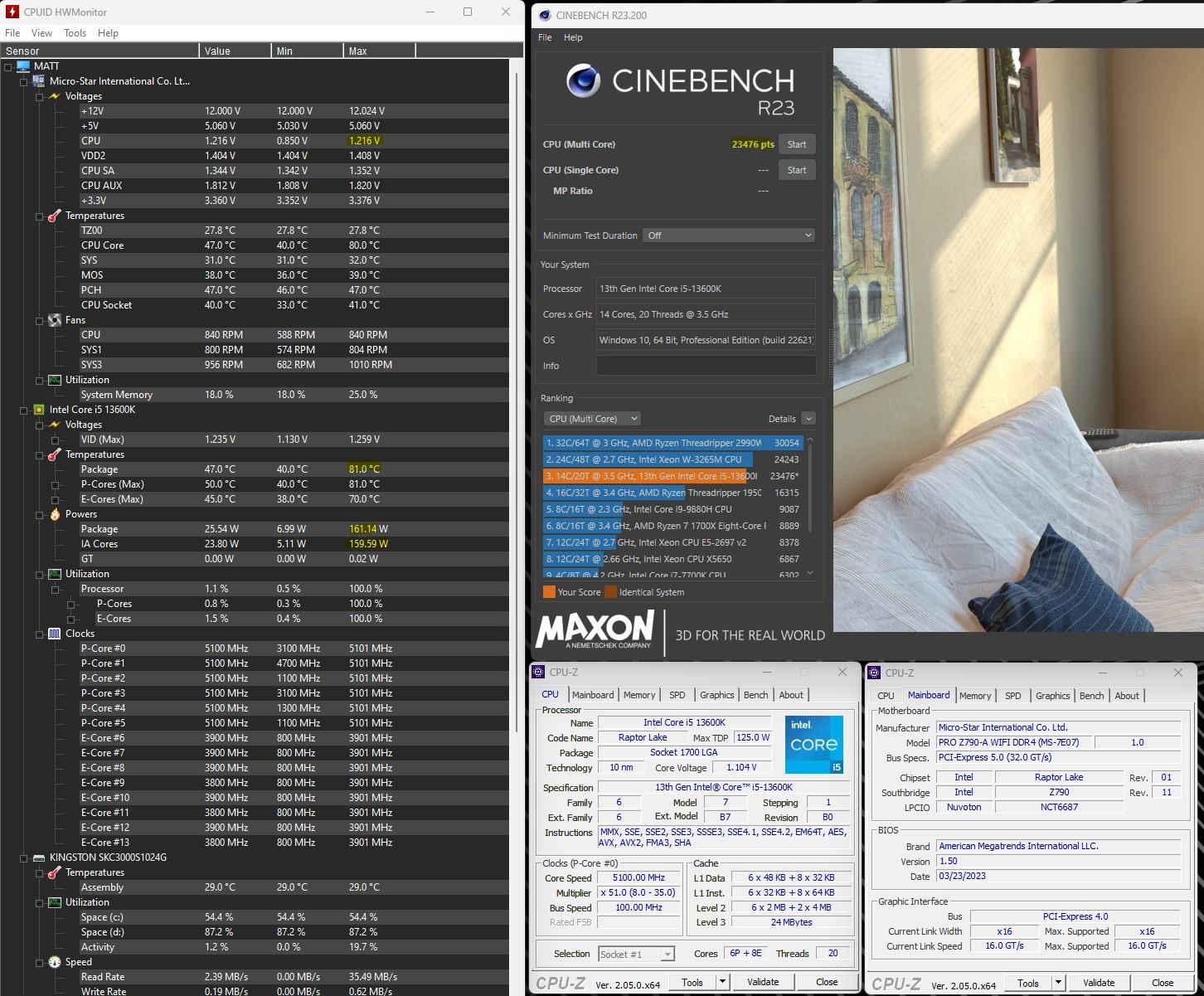Start the CPU (Multi Core) test
The height and width of the screenshot is (996, 1204).
797,144
